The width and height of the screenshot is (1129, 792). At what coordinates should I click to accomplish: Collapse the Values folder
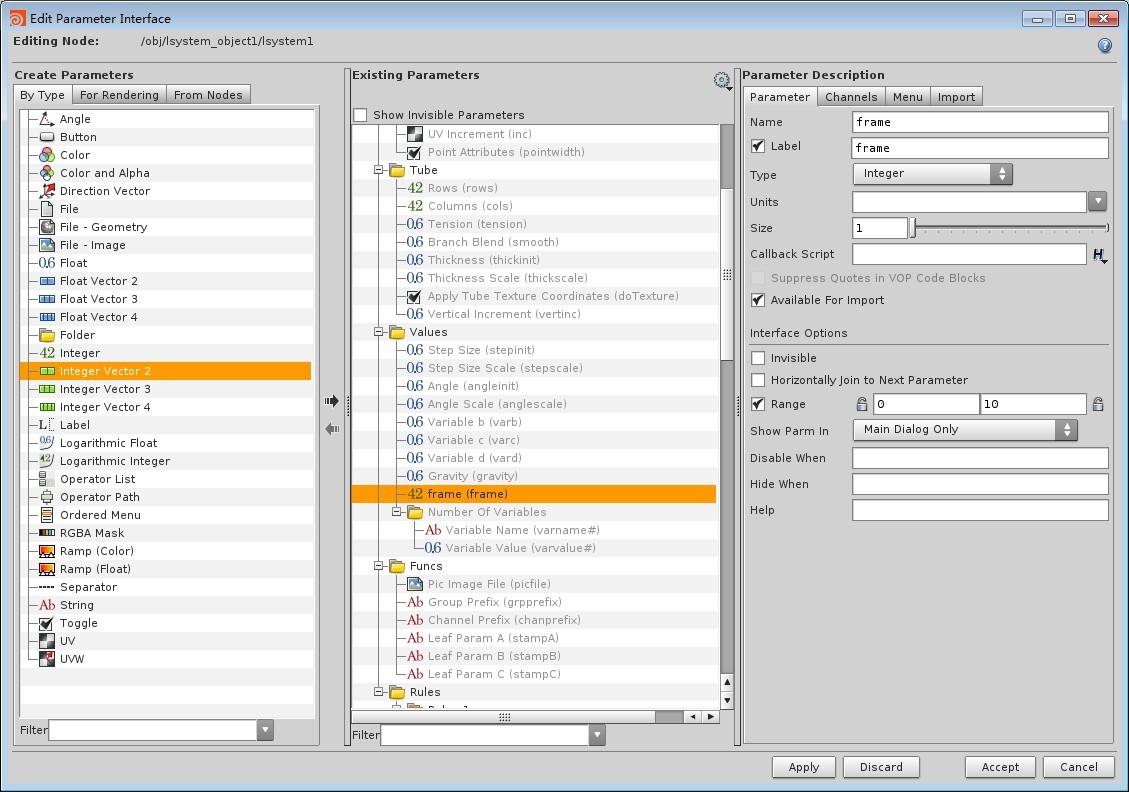379,332
